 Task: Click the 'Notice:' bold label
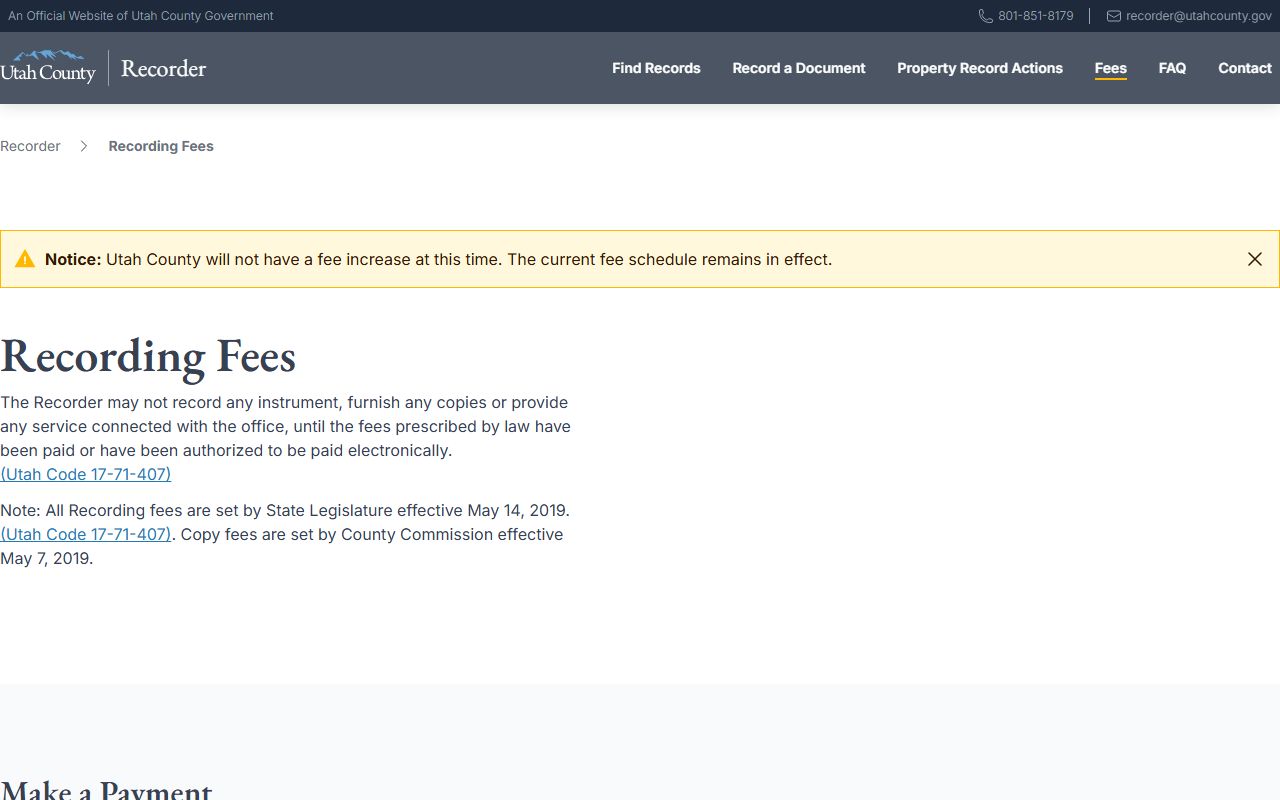(73, 259)
